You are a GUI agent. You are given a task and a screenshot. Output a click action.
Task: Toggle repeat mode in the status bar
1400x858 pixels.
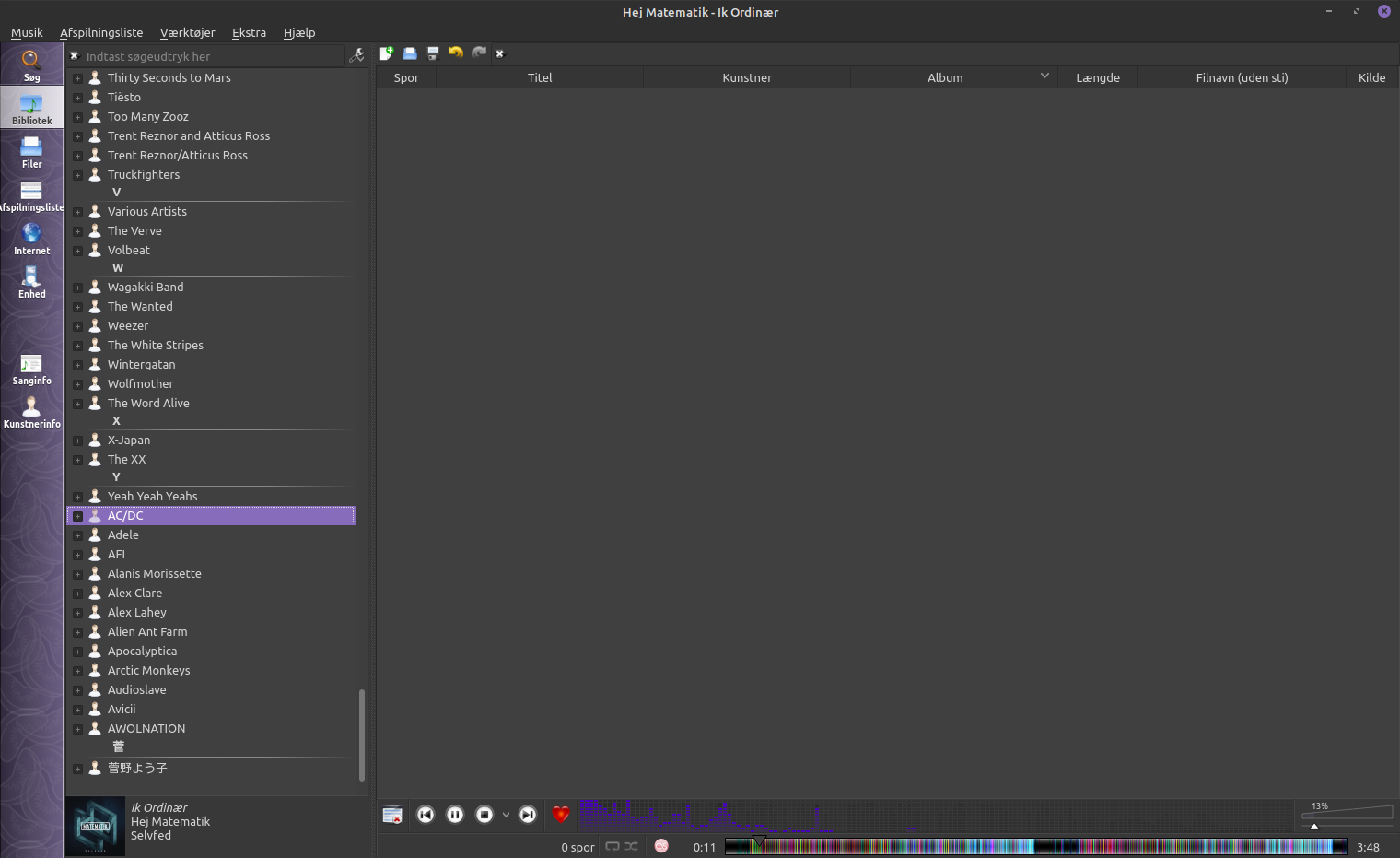612,846
